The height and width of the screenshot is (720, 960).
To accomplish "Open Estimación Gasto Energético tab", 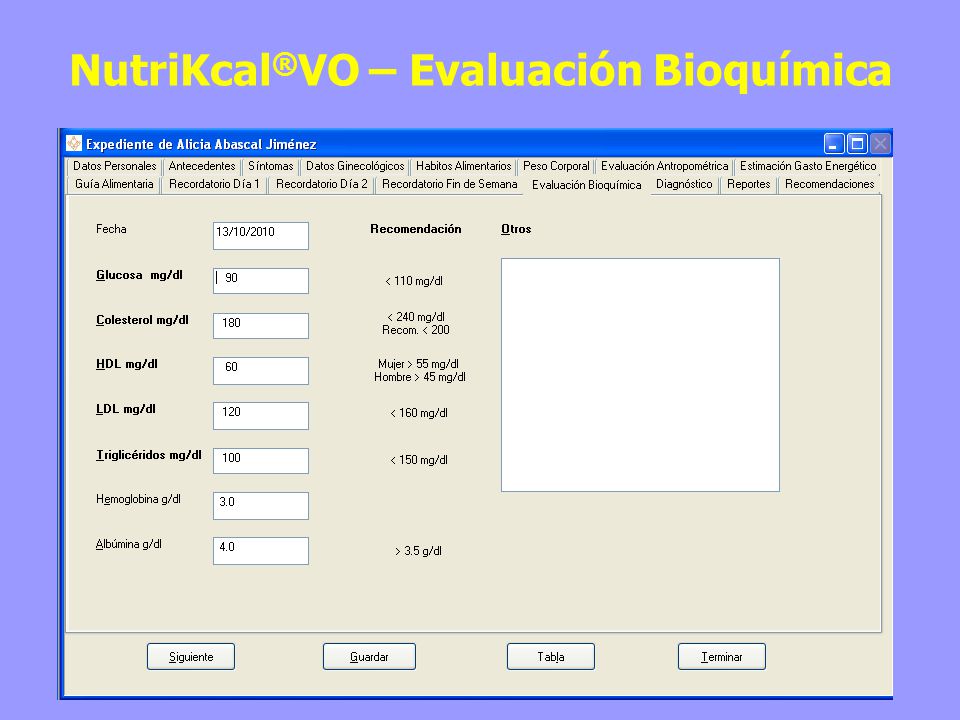I will click(x=808, y=166).
